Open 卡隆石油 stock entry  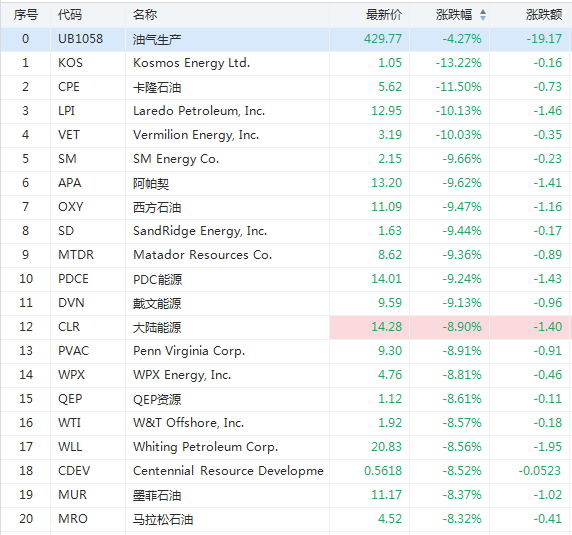point(157,87)
